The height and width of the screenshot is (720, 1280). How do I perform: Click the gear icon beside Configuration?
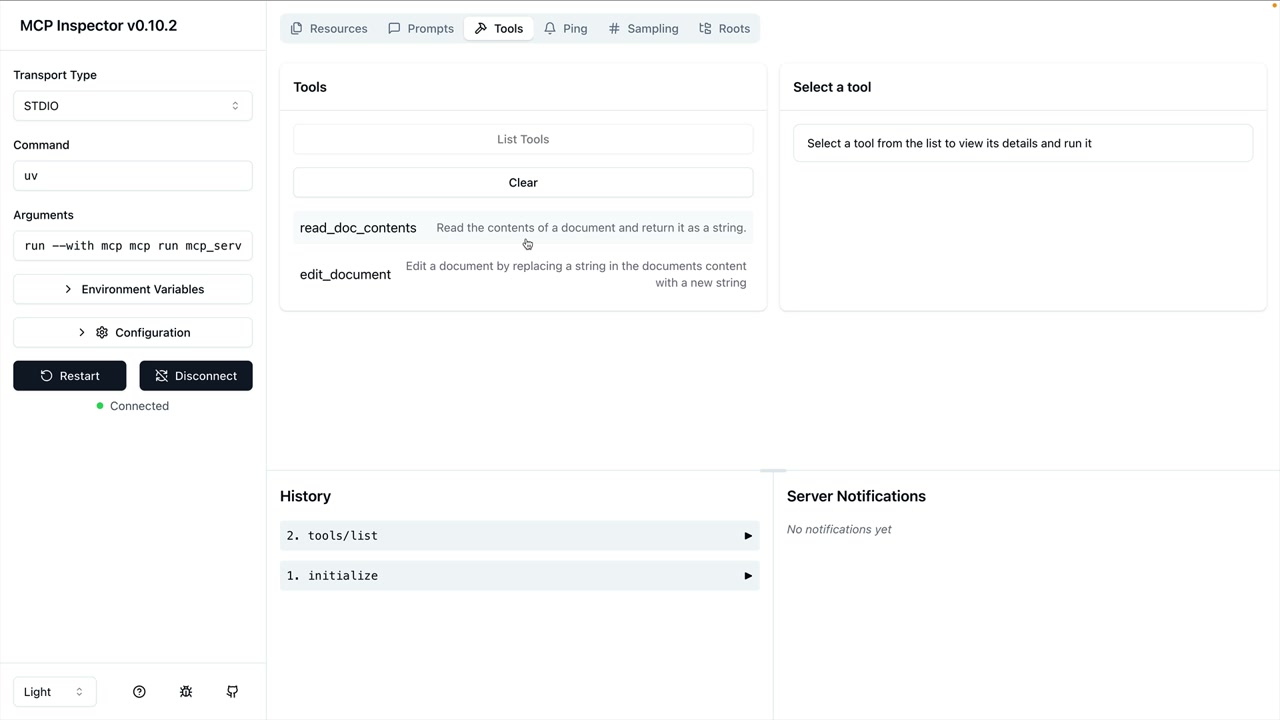coord(102,333)
